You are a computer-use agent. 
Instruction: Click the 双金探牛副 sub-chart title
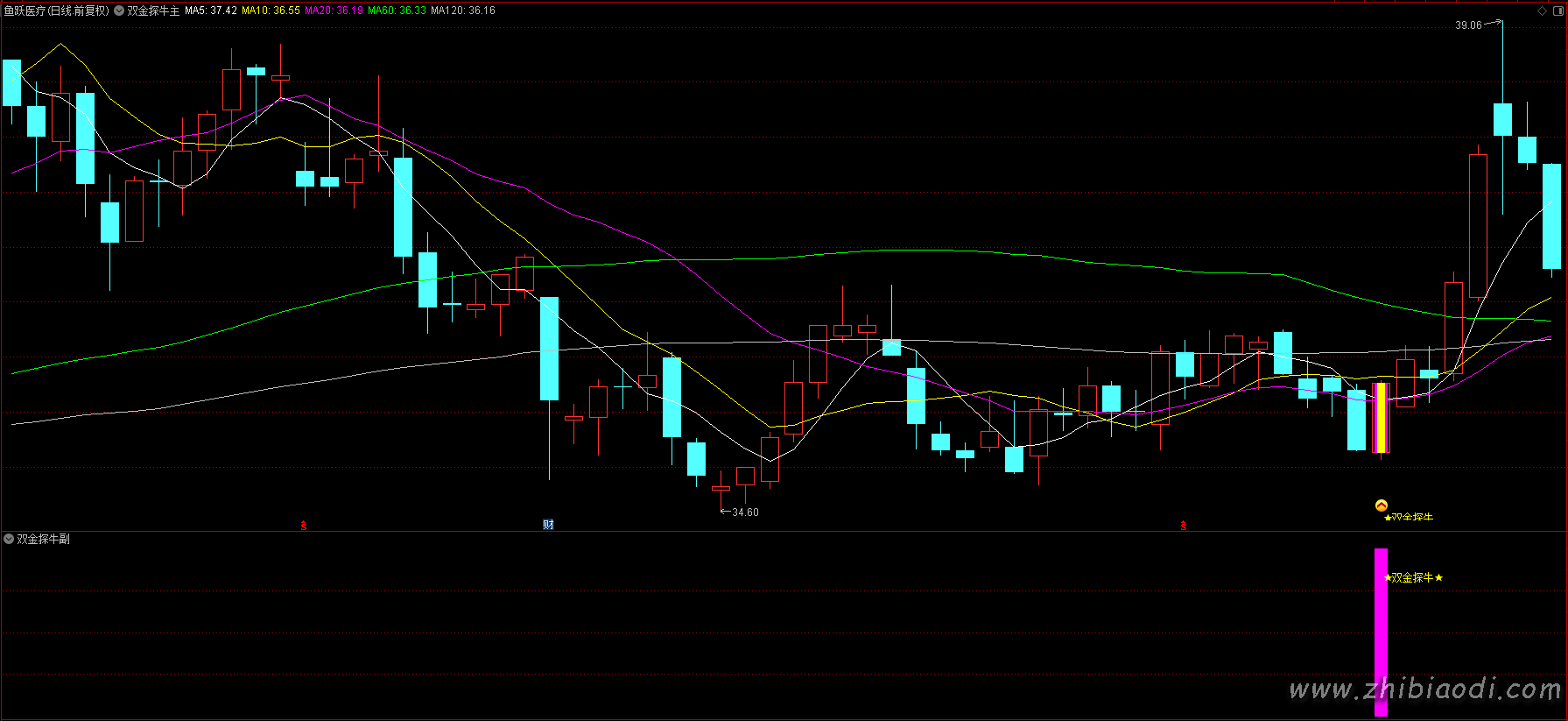[44, 539]
